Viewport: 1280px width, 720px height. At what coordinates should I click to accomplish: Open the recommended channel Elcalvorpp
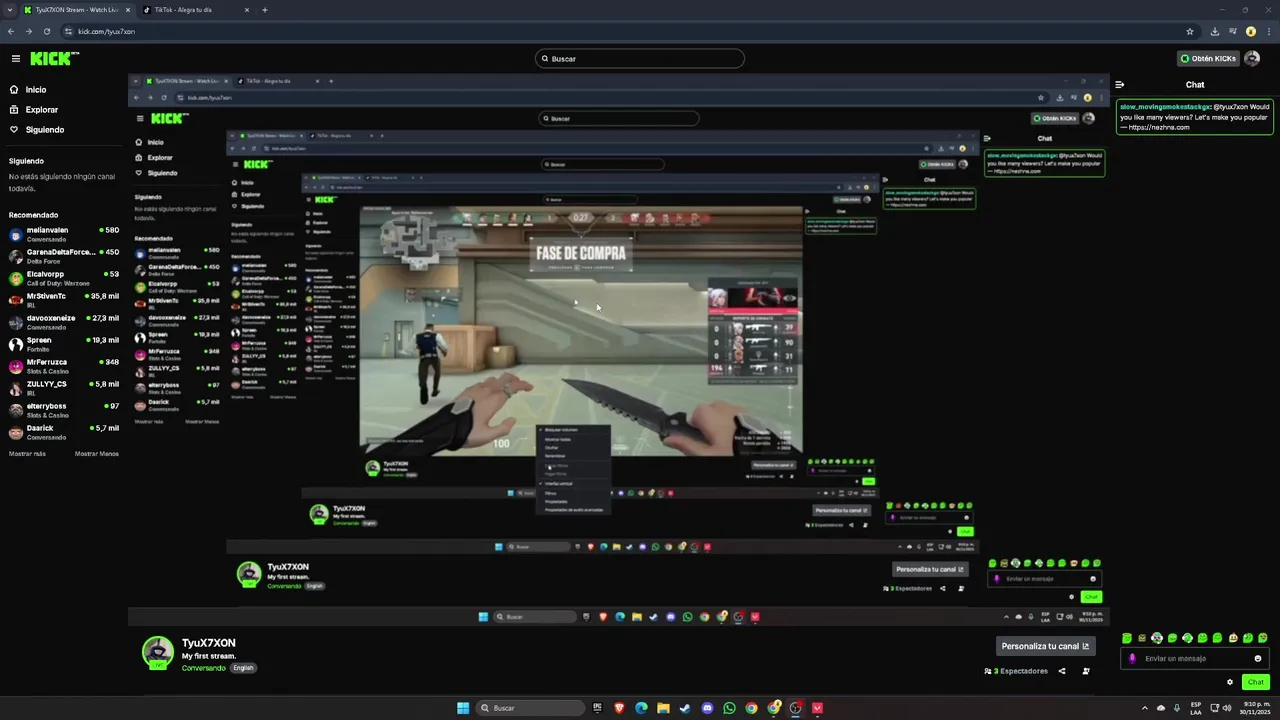coord(64,278)
